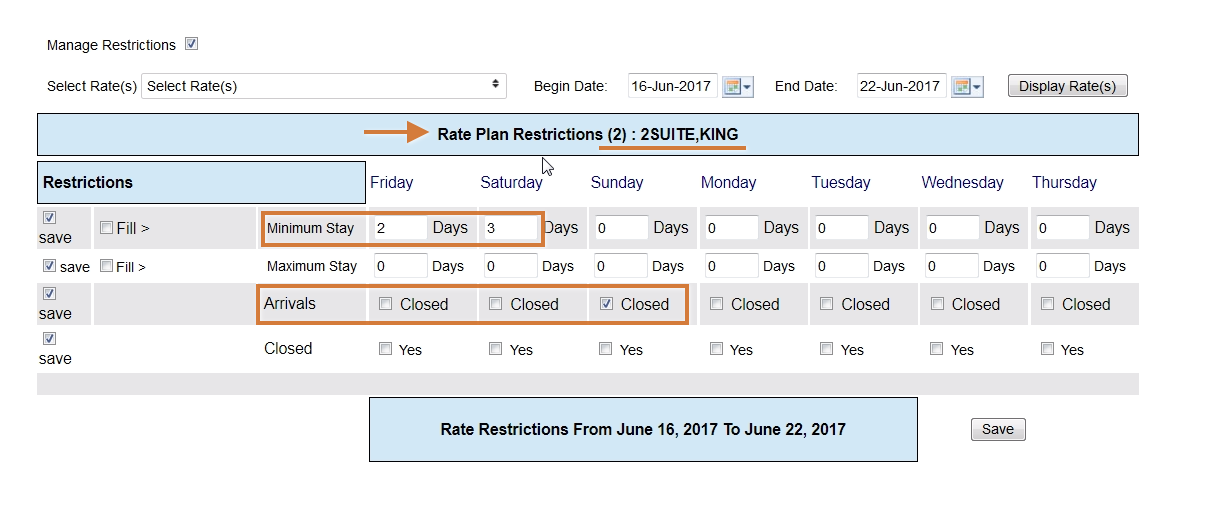Screen dimensions: 1216x527
Task: Uncheck Sunday Arrivals Closed checkbox
Action: [x=606, y=304]
